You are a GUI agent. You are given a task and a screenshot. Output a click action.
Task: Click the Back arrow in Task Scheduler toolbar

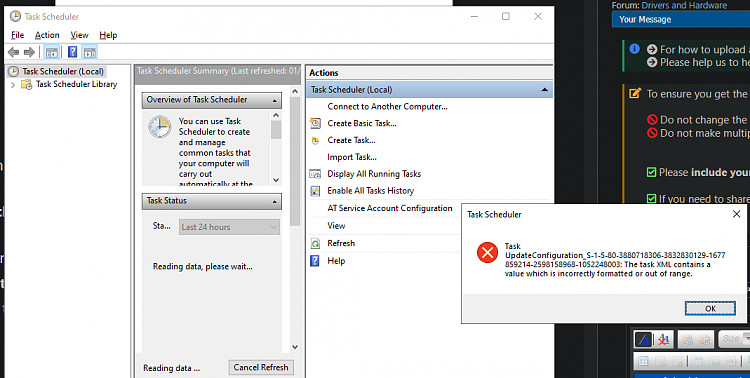click(x=13, y=52)
